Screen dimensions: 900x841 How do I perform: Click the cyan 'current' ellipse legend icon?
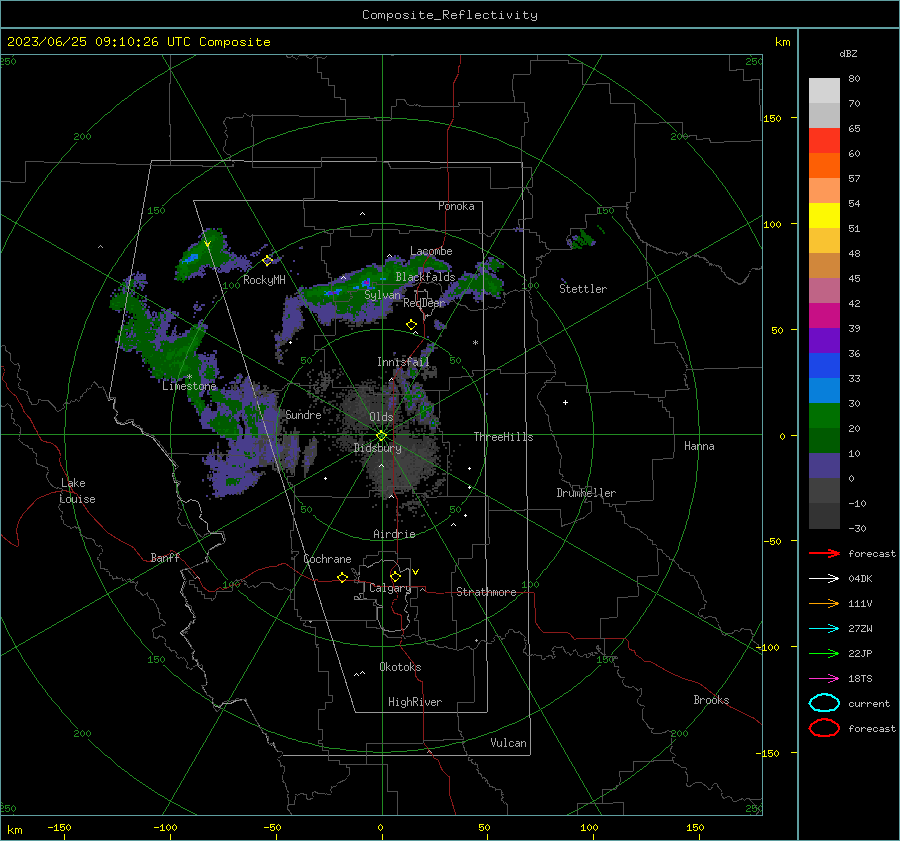[x=824, y=703]
